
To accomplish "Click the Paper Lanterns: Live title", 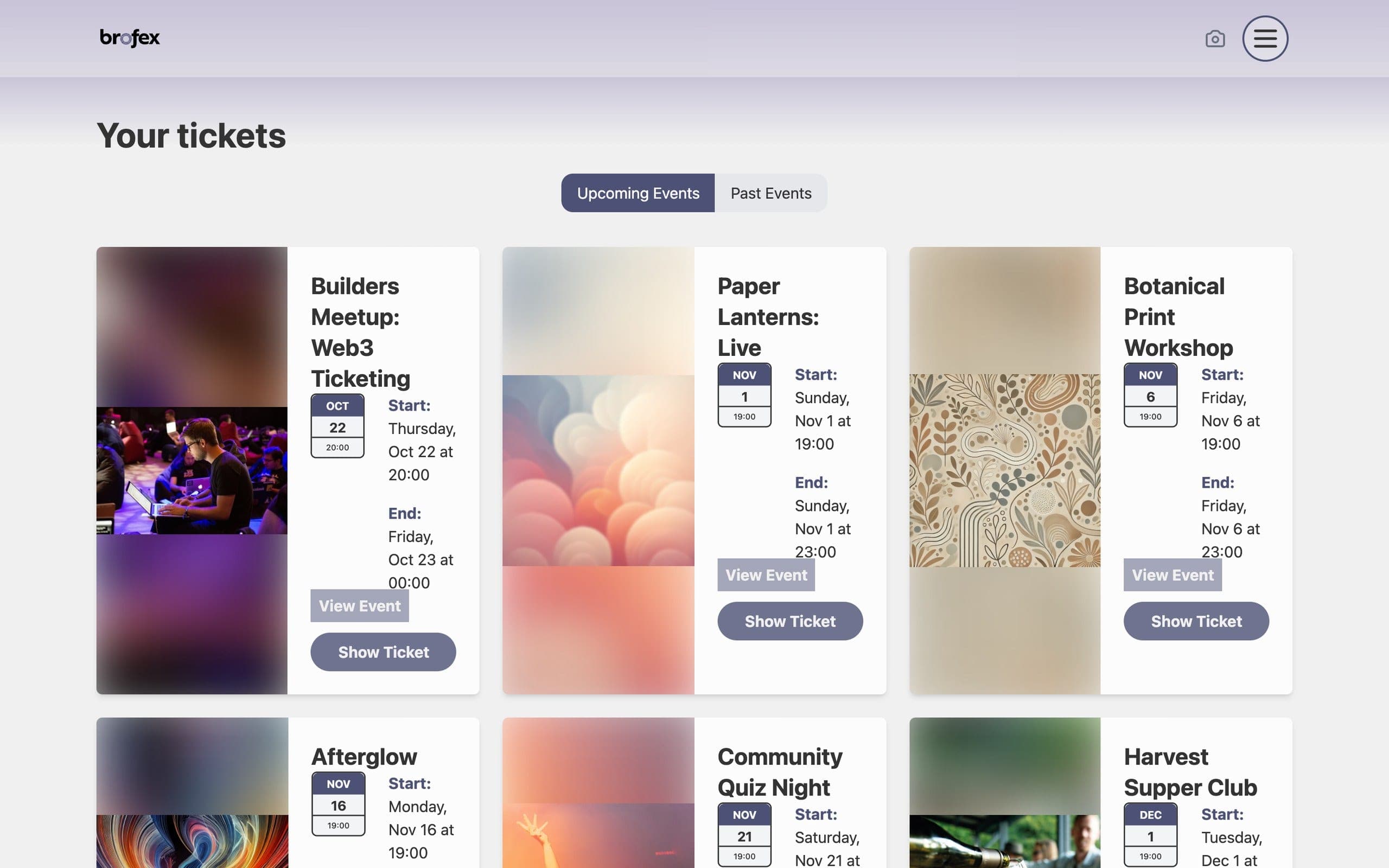I will tap(768, 317).
